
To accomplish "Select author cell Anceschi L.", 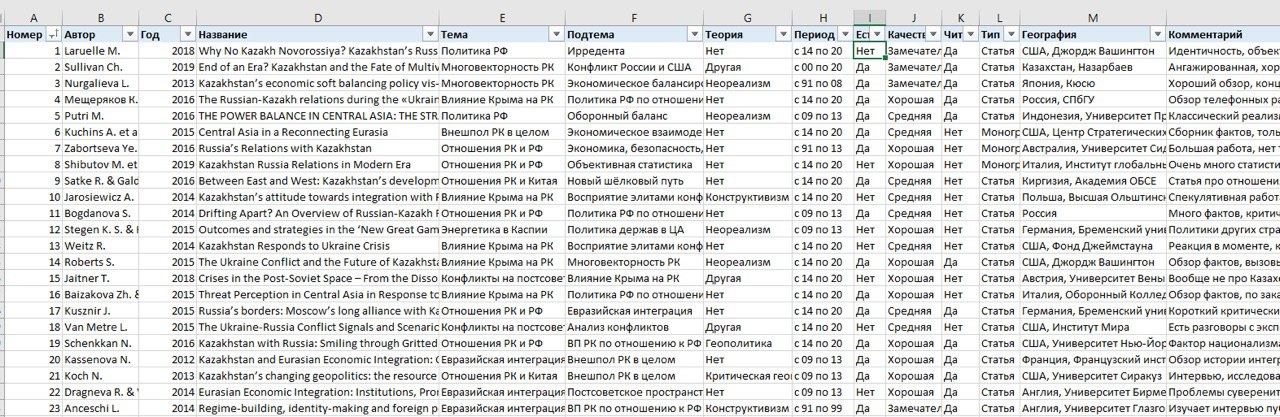I will tap(100, 409).
